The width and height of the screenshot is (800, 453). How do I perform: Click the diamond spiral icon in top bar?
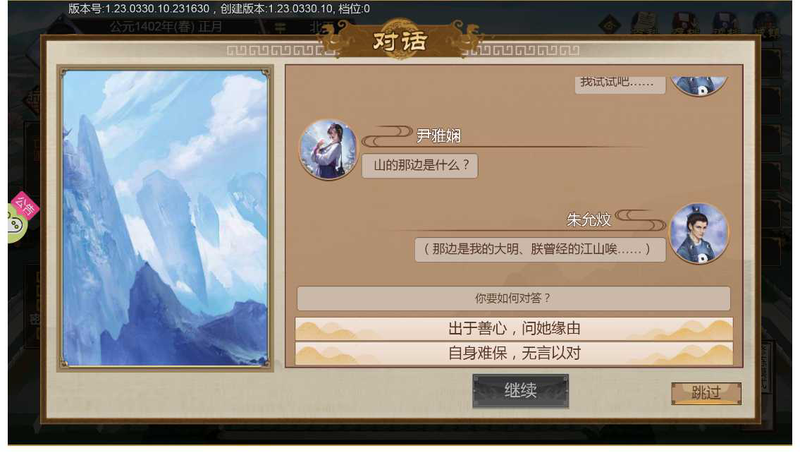click(610, 25)
